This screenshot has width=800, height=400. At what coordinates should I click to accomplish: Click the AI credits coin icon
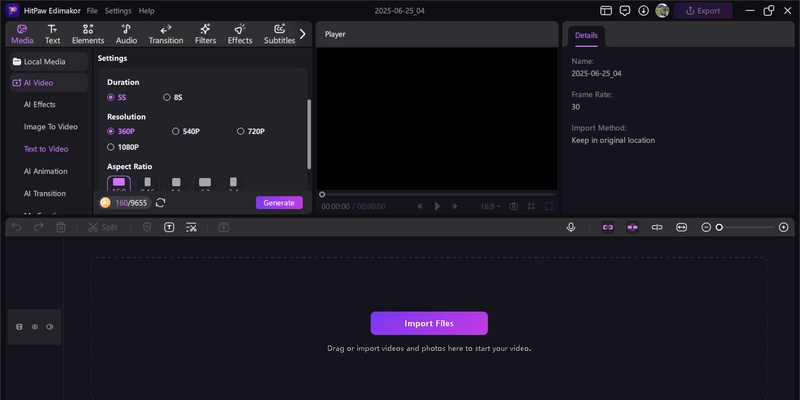105,203
